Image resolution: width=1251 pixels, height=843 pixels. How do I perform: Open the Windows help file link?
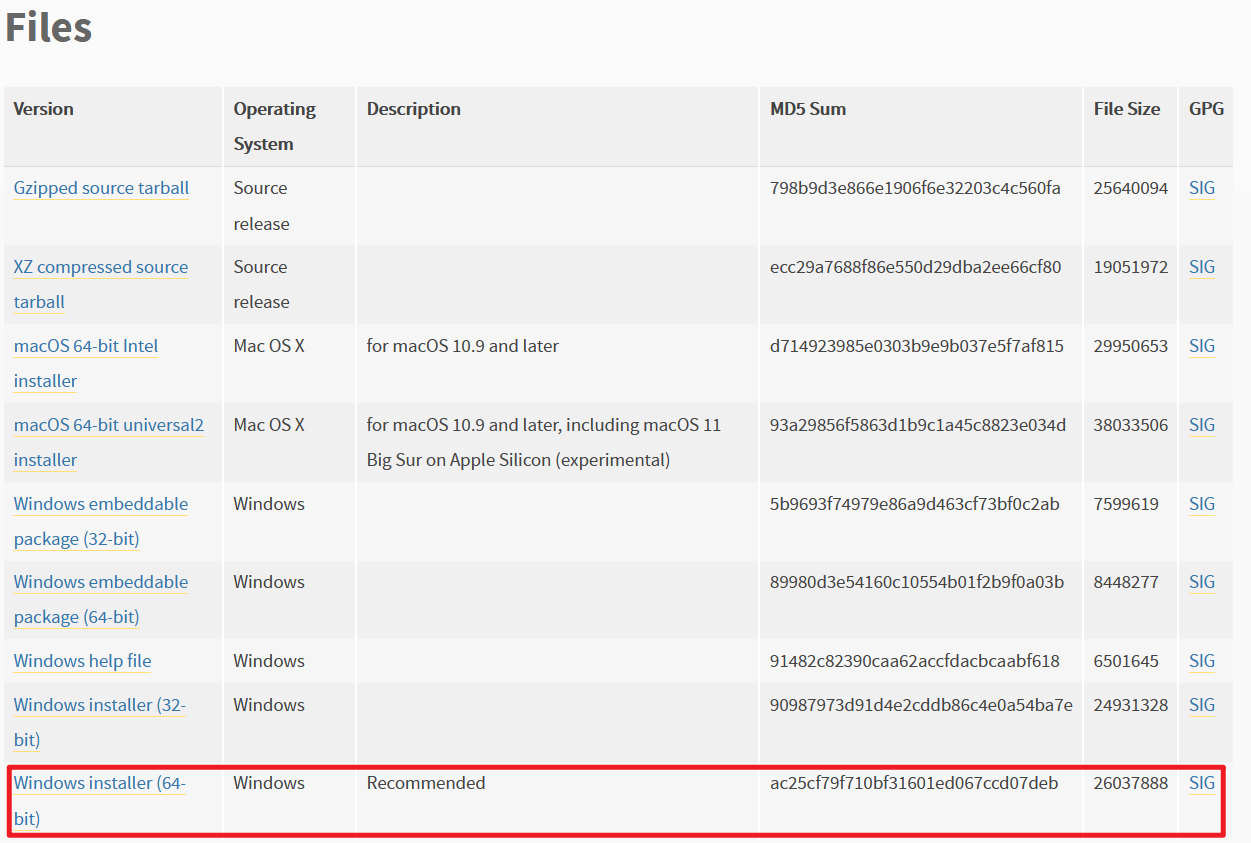coord(83,661)
